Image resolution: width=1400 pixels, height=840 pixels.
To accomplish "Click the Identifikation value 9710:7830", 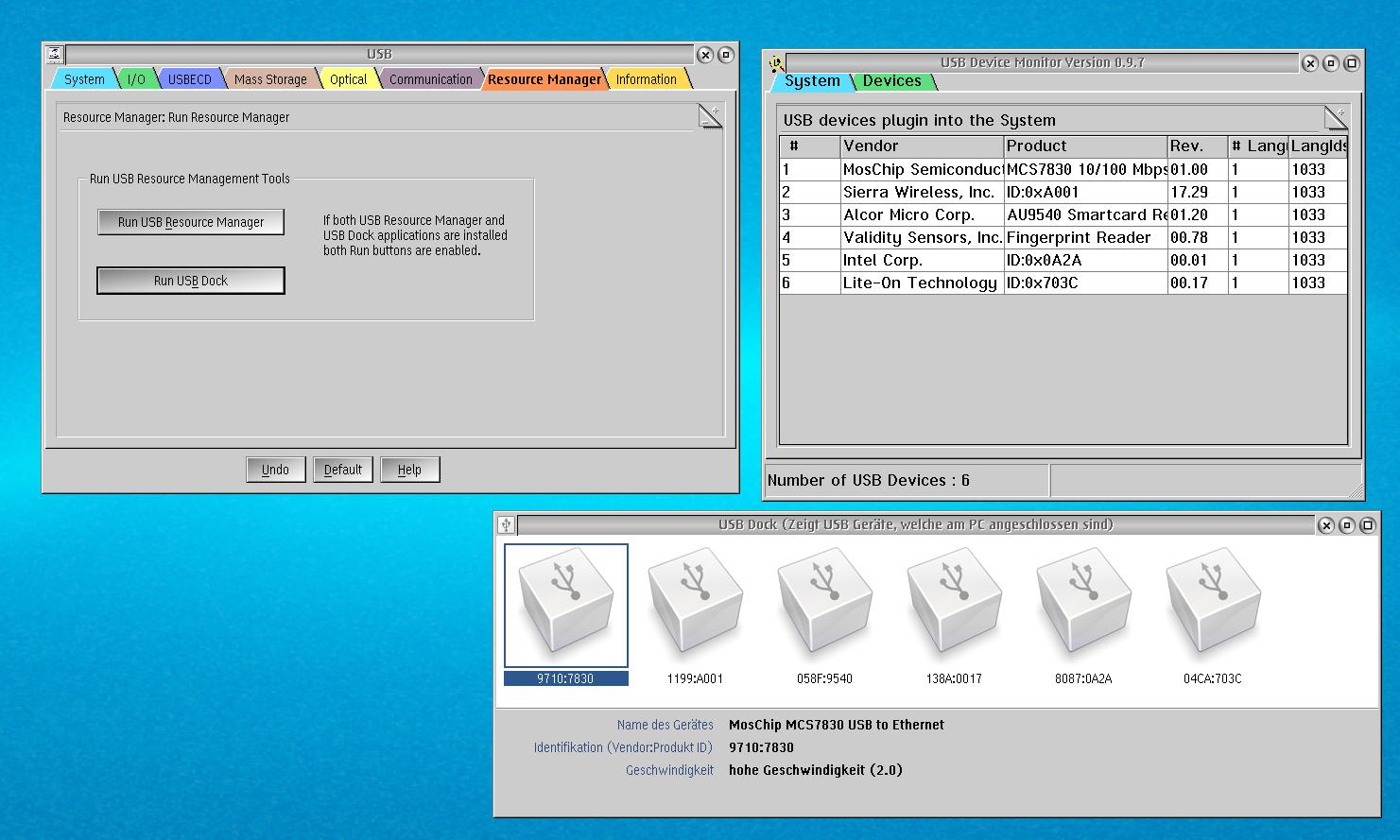I will pyautogui.click(x=761, y=747).
